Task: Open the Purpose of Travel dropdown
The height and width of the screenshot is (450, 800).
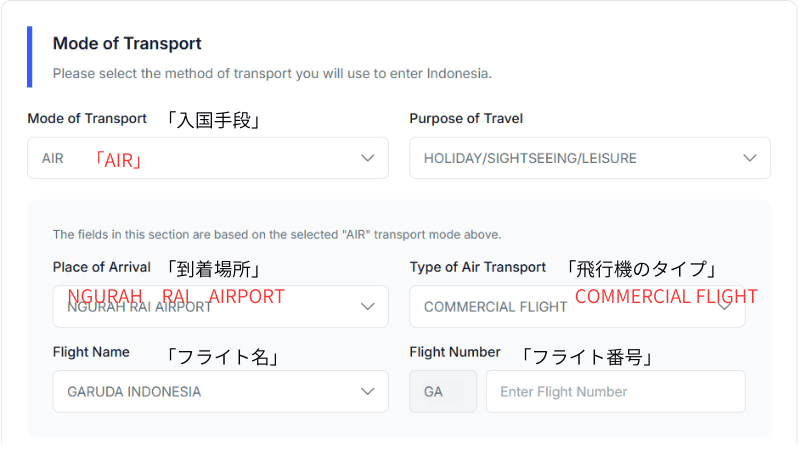Action: coord(590,158)
